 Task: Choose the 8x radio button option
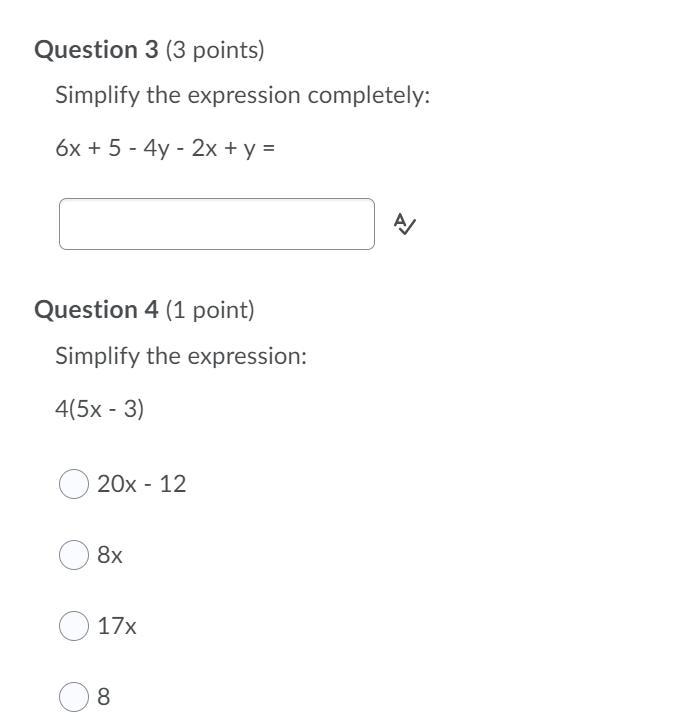click(x=74, y=555)
